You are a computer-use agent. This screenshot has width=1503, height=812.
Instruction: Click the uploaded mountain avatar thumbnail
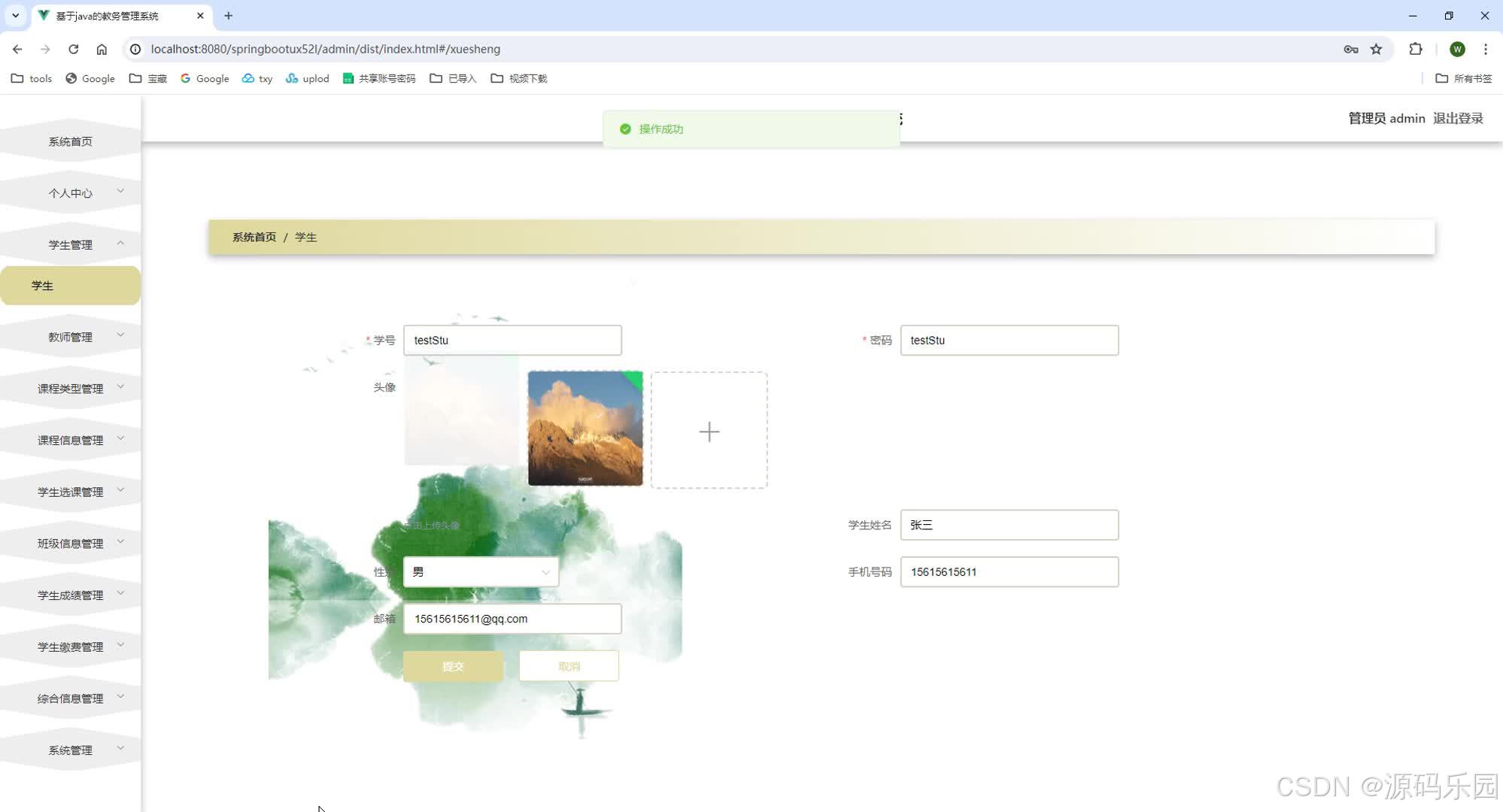585,428
